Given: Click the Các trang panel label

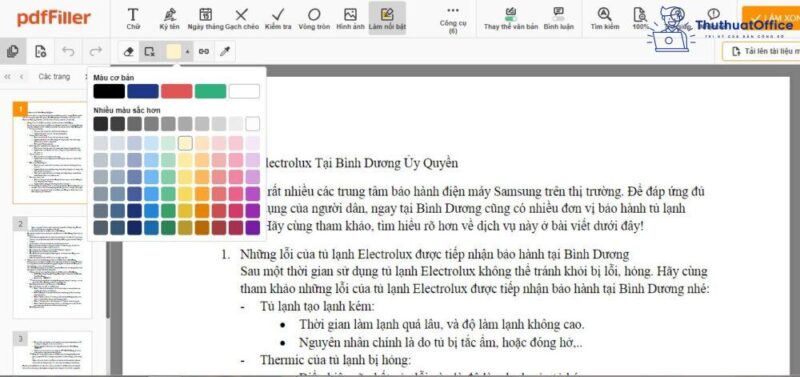Looking at the screenshot, I should [x=54, y=77].
